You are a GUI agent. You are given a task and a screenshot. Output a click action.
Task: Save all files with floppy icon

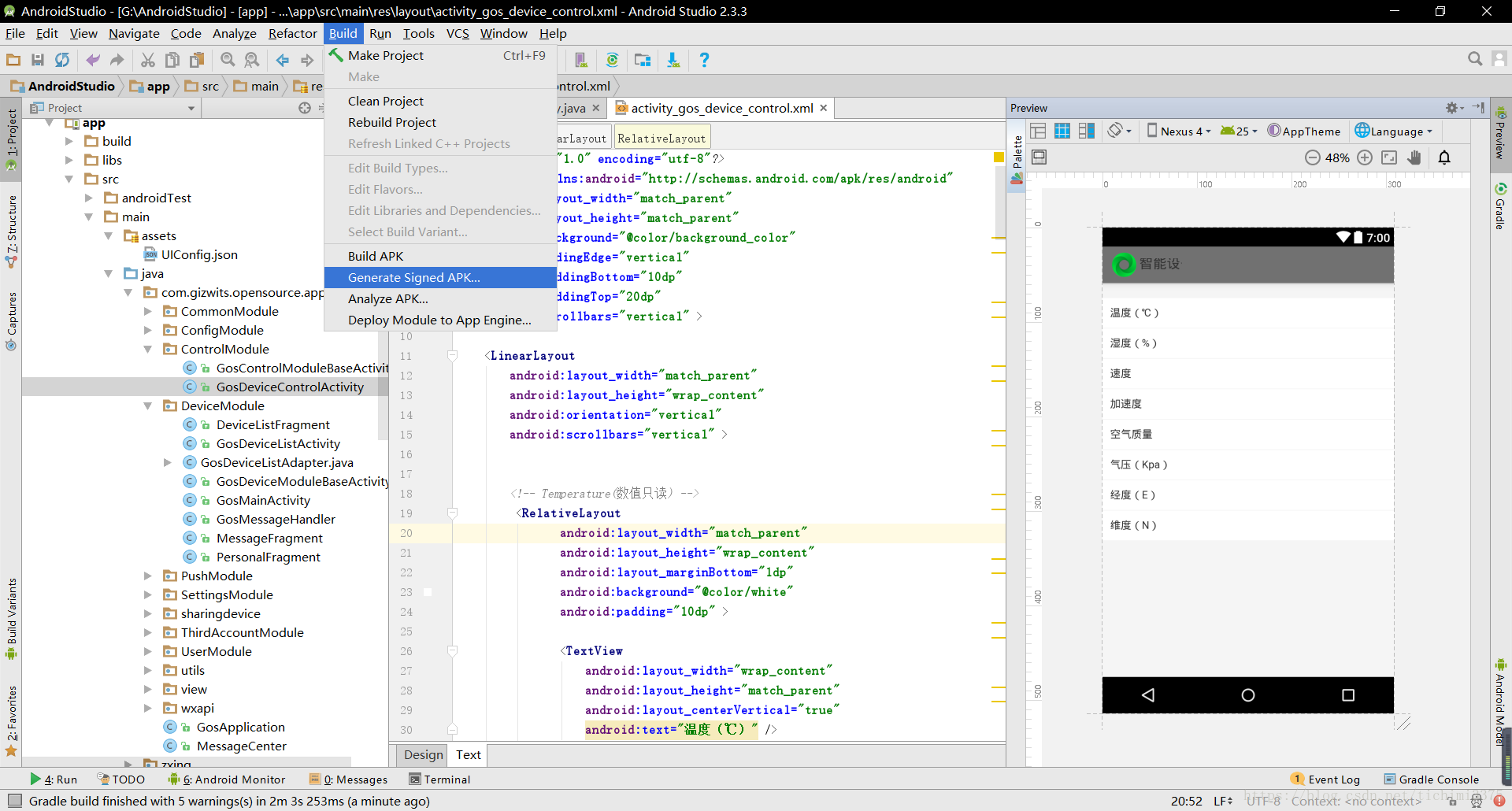click(38, 60)
